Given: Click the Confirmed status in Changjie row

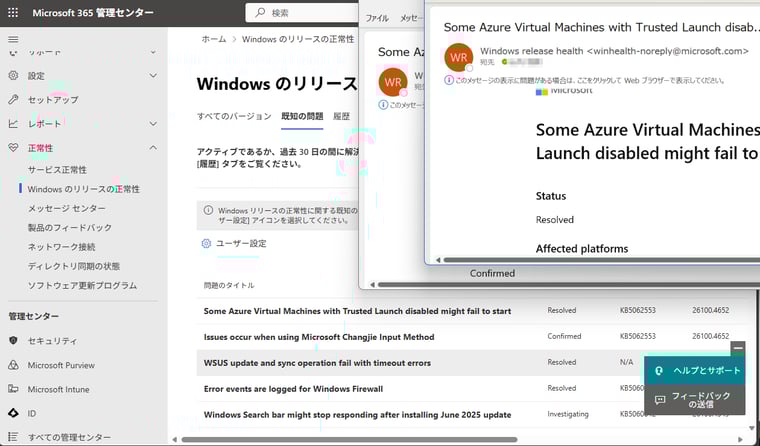Looking at the screenshot, I should click(564, 336).
